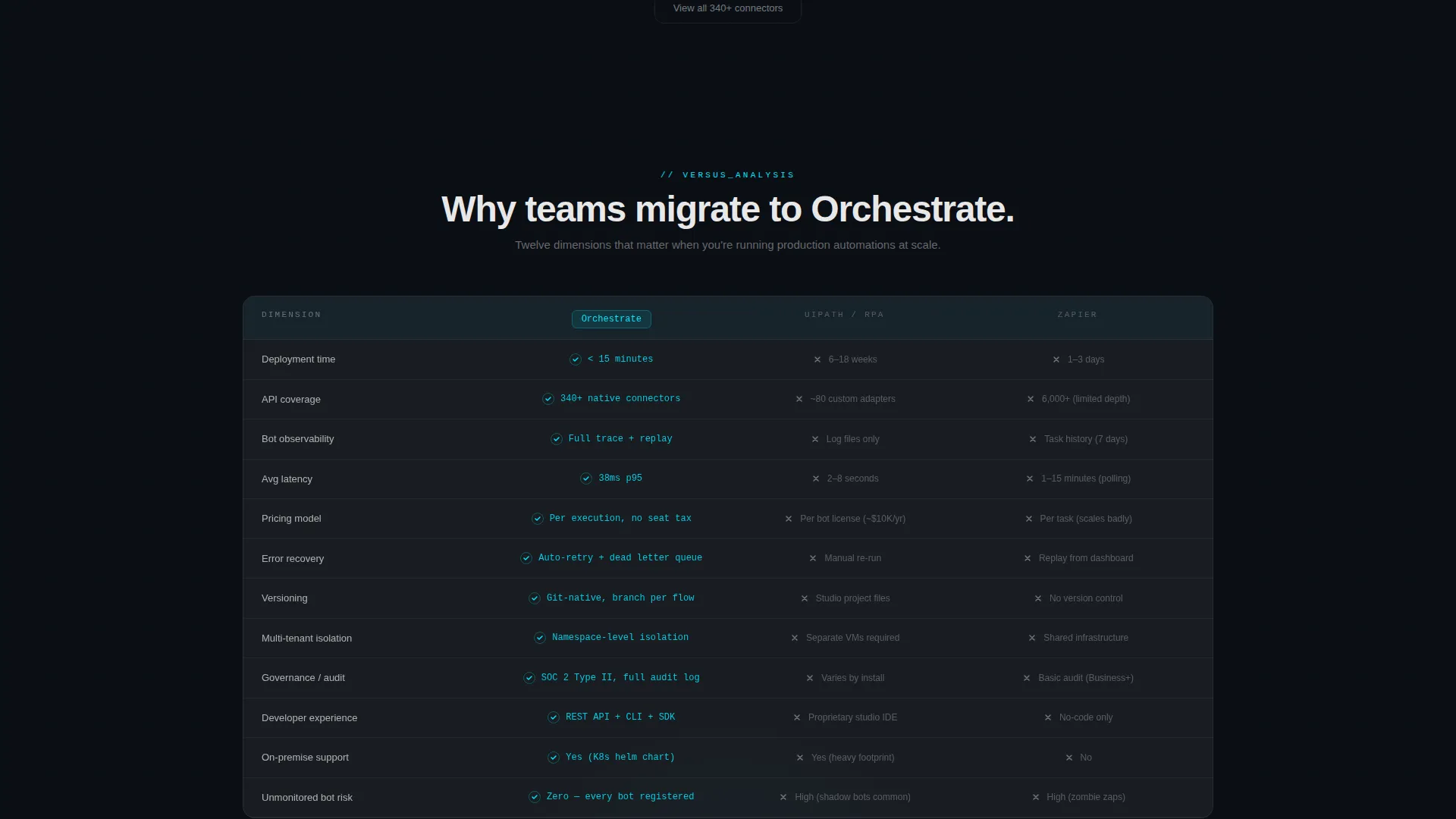The width and height of the screenshot is (1456, 819).
Task: Click the 'UIPATH / RPA' column header
Action: pyautogui.click(x=844, y=315)
